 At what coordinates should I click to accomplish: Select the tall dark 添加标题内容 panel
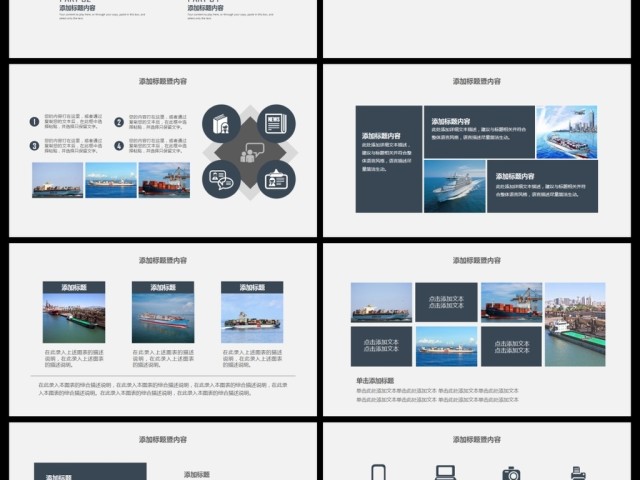389,159
